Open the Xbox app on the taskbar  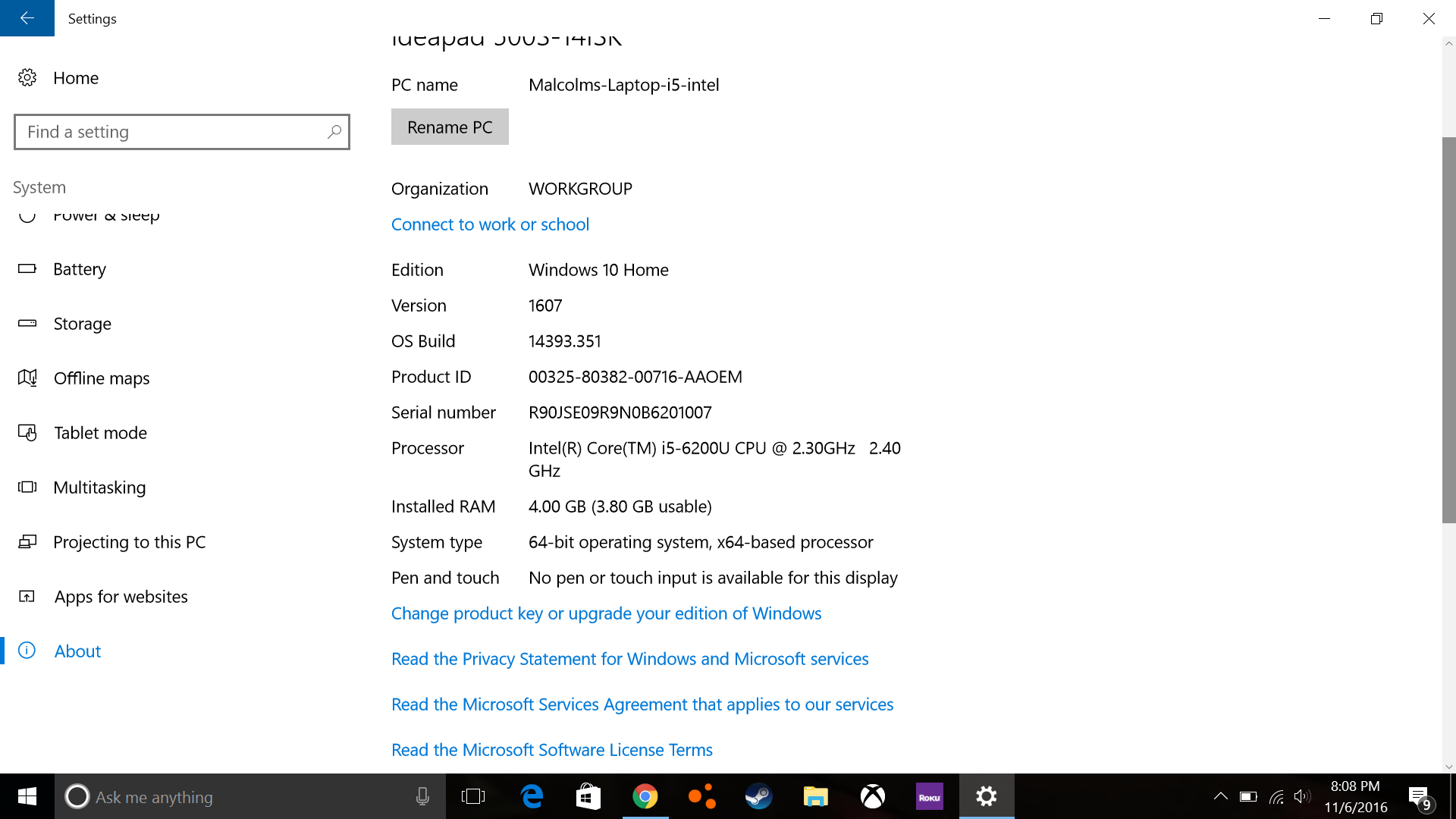[x=873, y=796]
